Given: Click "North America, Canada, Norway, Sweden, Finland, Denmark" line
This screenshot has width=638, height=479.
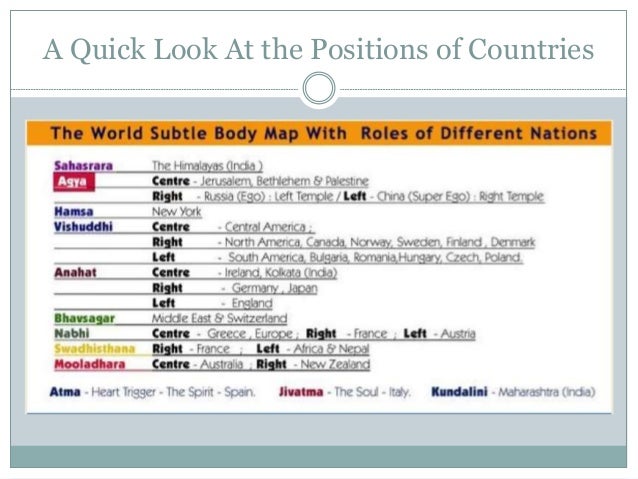Looking at the screenshot, I should 380,242.
